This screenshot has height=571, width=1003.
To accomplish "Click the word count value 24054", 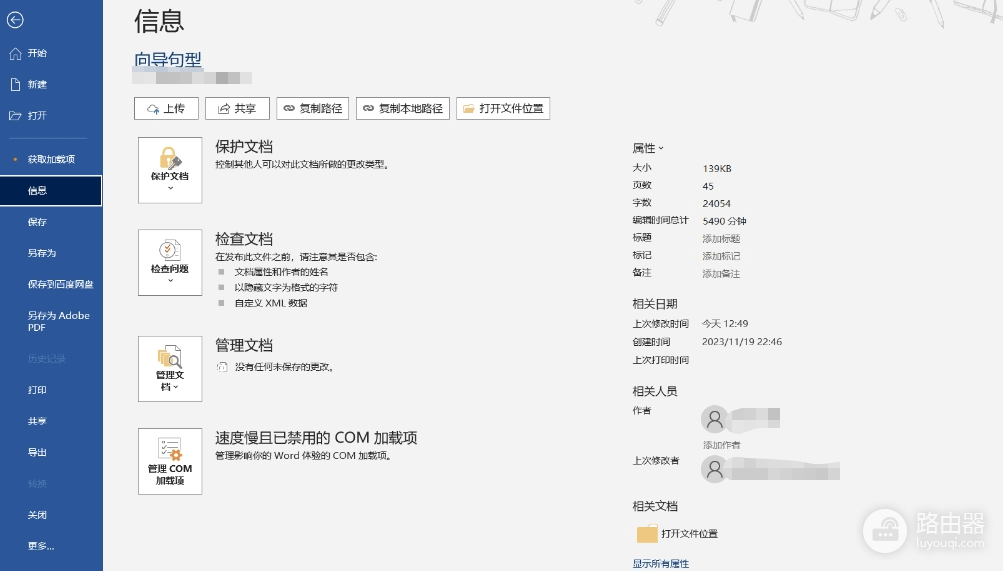I will (716, 203).
